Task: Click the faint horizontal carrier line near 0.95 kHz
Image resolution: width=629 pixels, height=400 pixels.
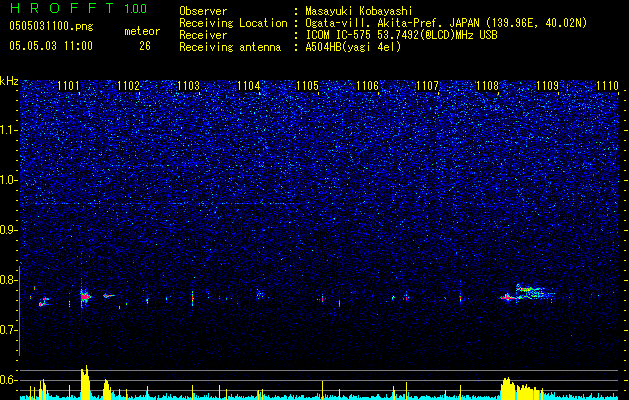Action: coord(160,204)
